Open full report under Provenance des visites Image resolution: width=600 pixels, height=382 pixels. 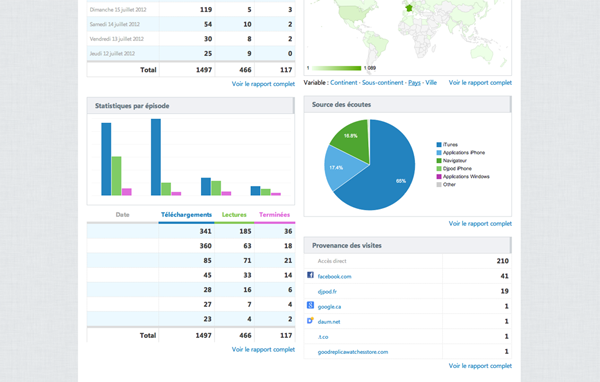click(x=480, y=366)
